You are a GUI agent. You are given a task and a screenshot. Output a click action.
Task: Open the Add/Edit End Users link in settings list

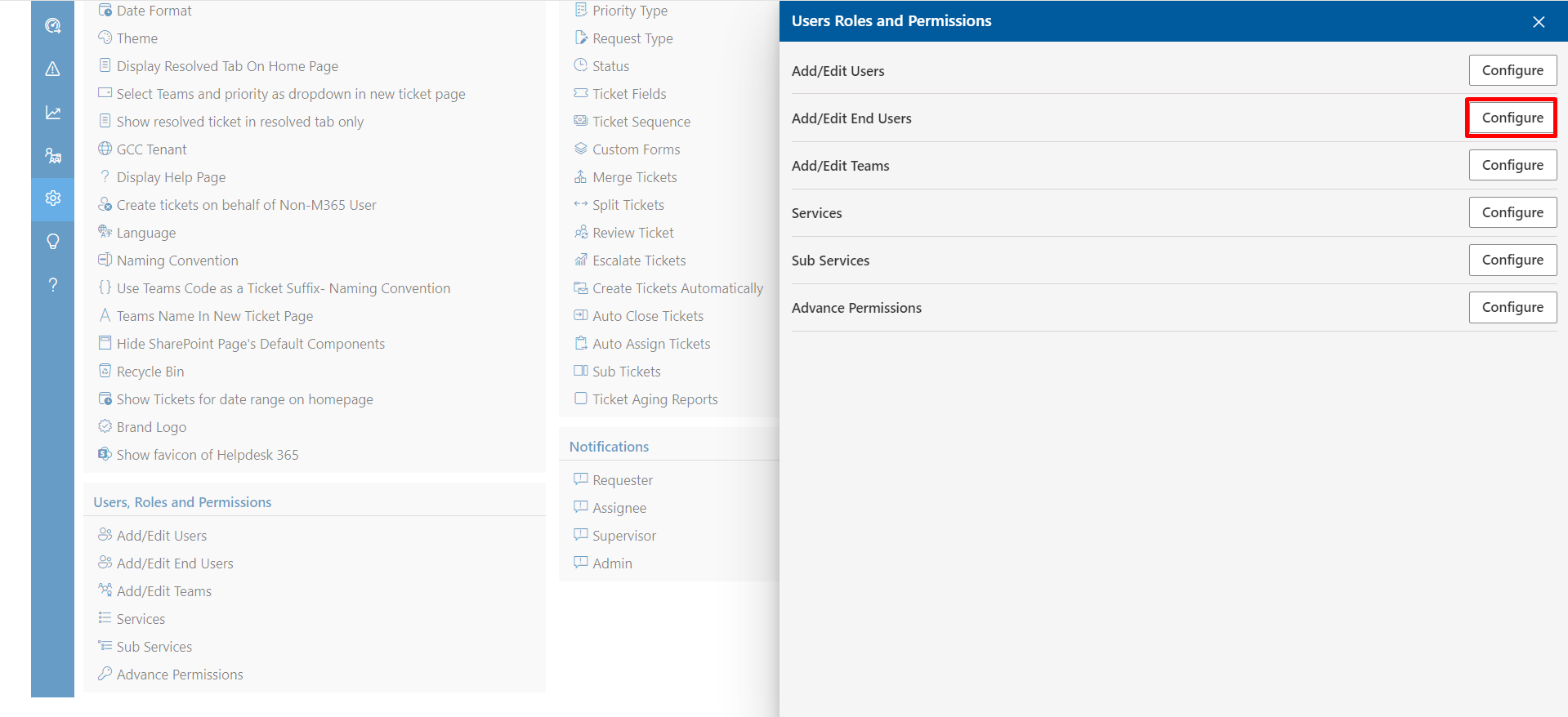tap(175, 563)
